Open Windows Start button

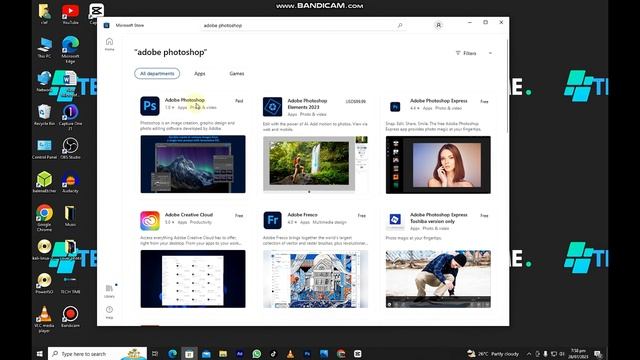[40, 354]
